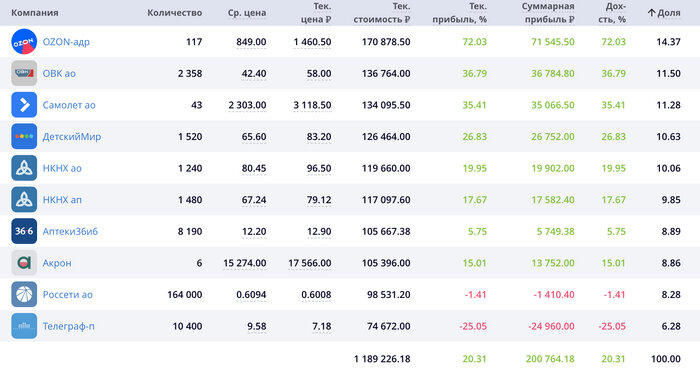Click Акрон current price 17 566.00

click(x=310, y=263)
